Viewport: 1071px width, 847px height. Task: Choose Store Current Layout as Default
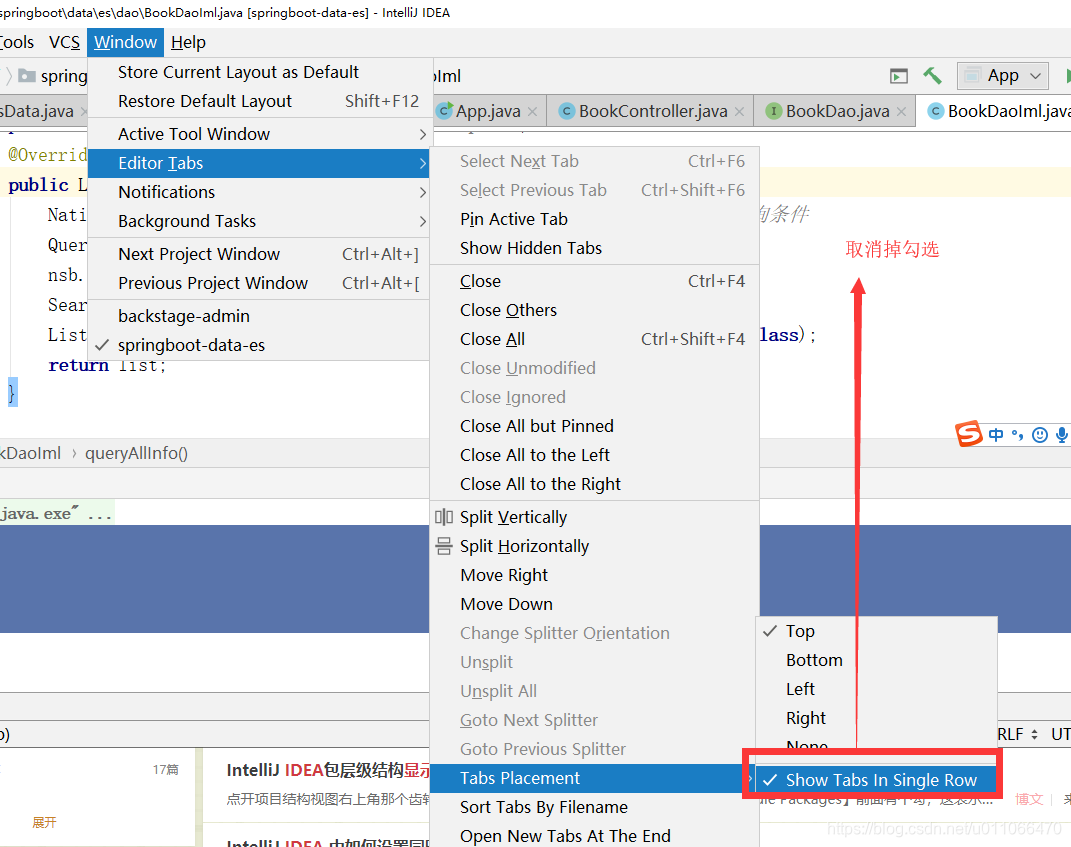(x=260, y=72)
